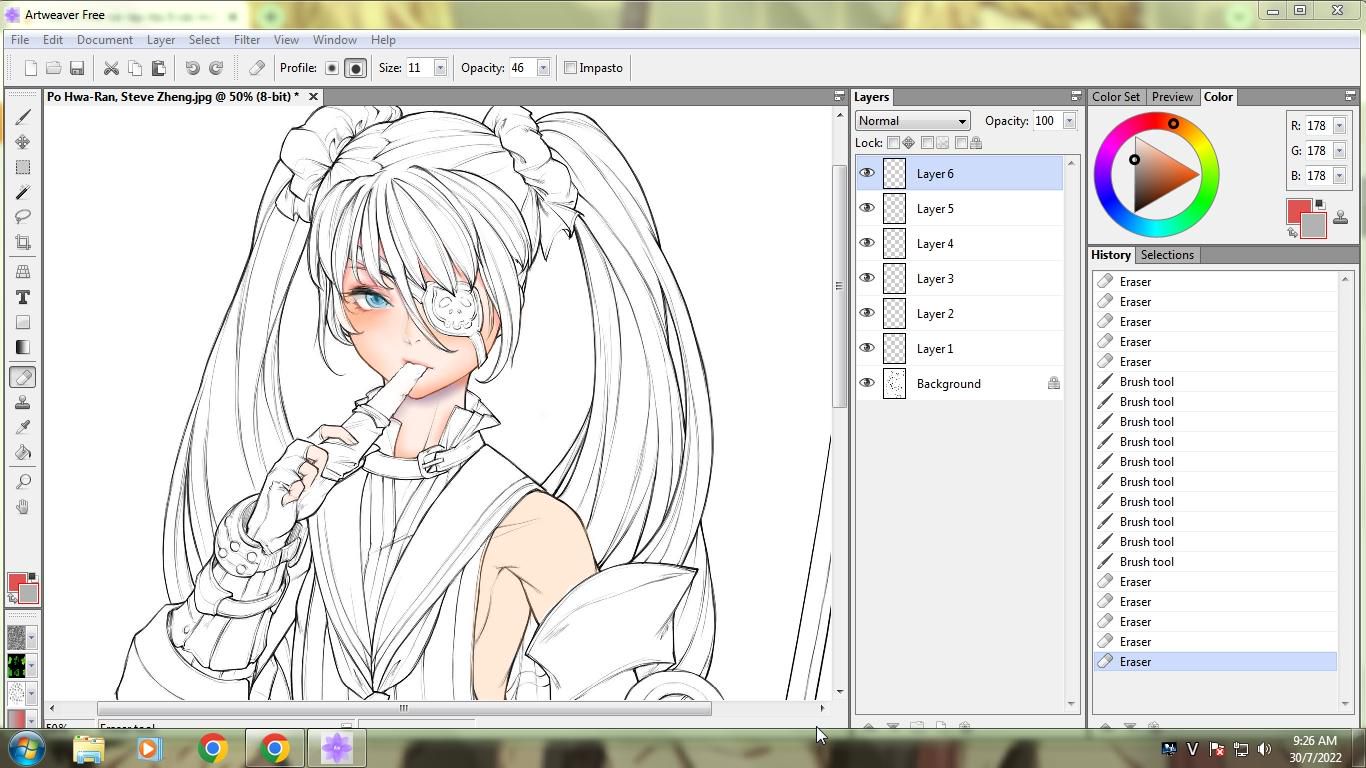Select the Move tool
This screenshot has height=768, width=1366.
[23, 142]
